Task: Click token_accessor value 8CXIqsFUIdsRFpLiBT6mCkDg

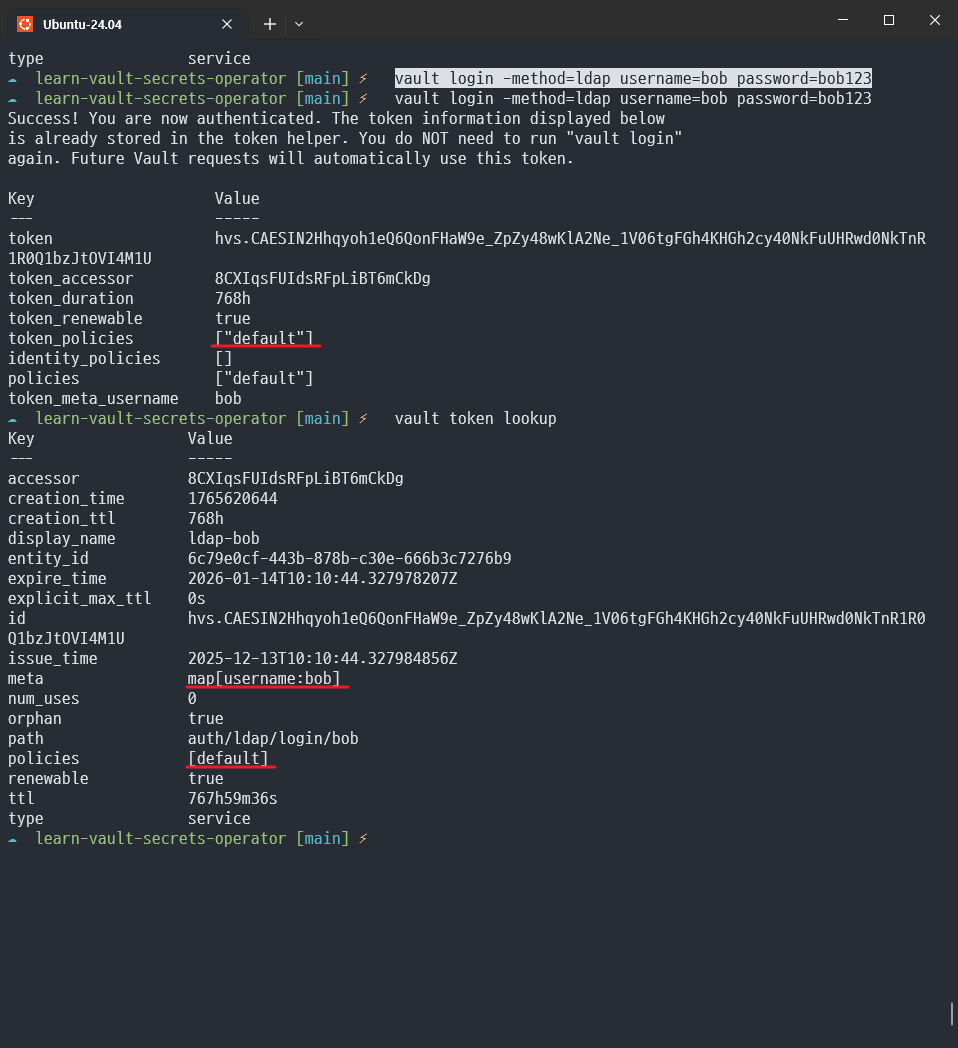Action: click(322, 278)
